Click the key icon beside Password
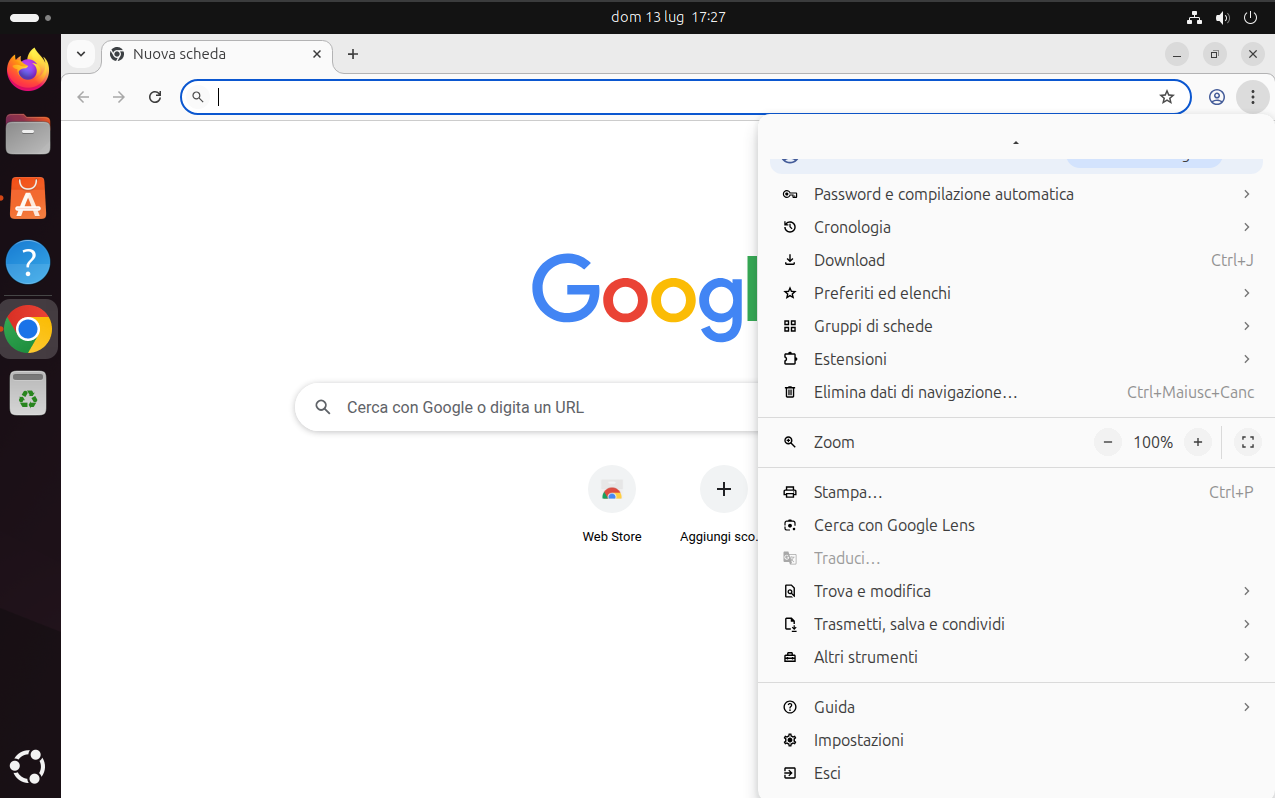 [x=790, y=194]
